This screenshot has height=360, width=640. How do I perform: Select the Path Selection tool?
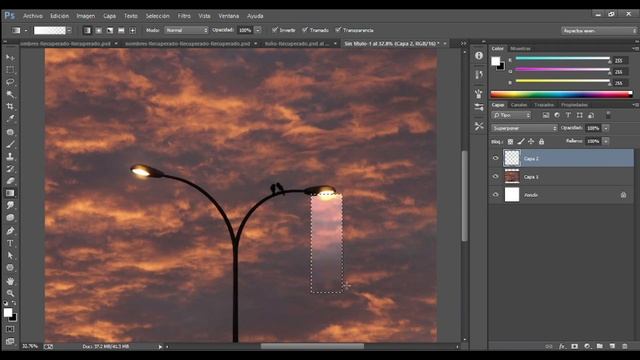point(10,256)
